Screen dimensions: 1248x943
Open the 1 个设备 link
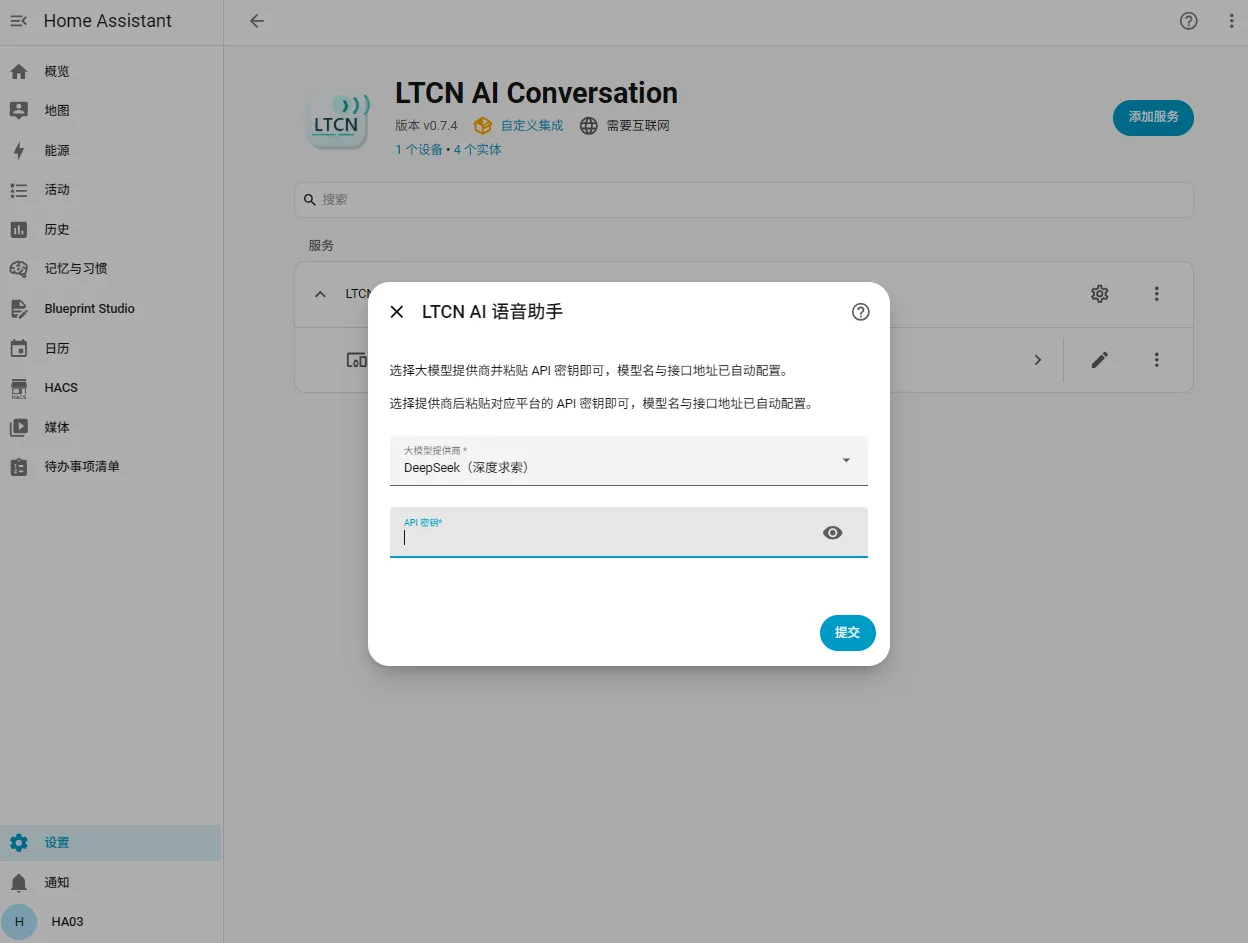pos(419,150)
